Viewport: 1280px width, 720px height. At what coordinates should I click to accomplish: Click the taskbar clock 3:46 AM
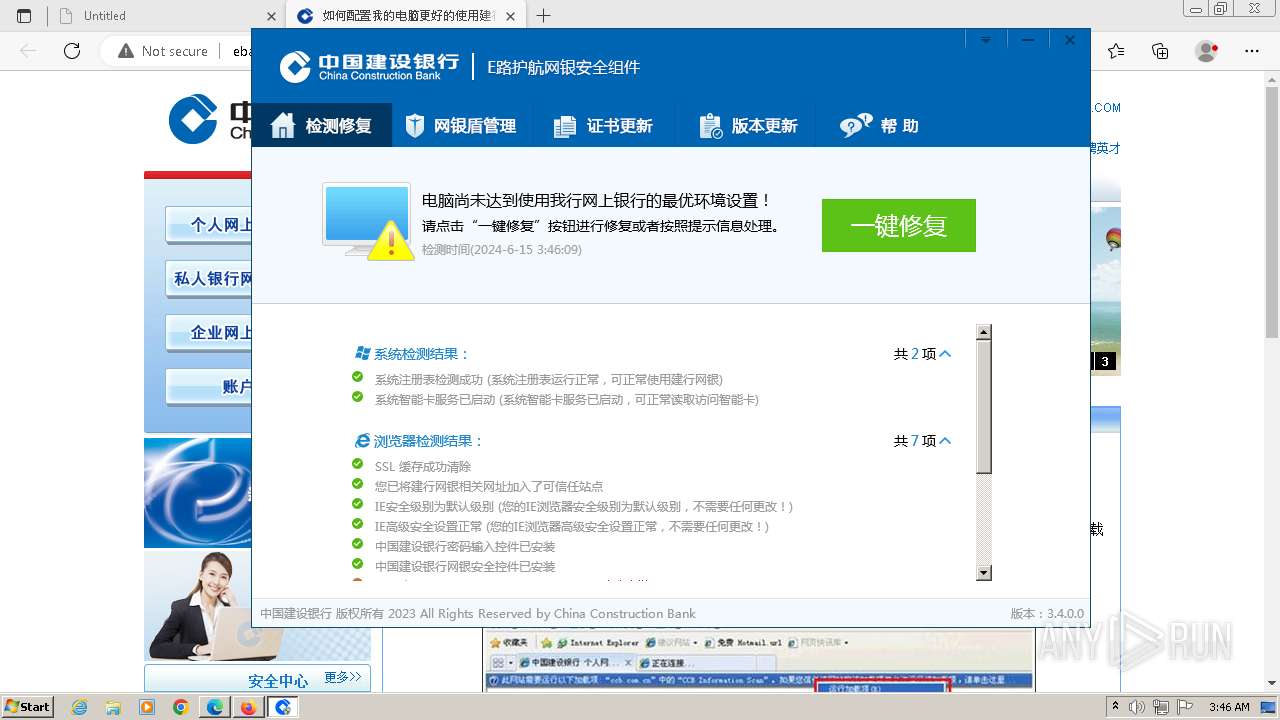point(1229,707)
